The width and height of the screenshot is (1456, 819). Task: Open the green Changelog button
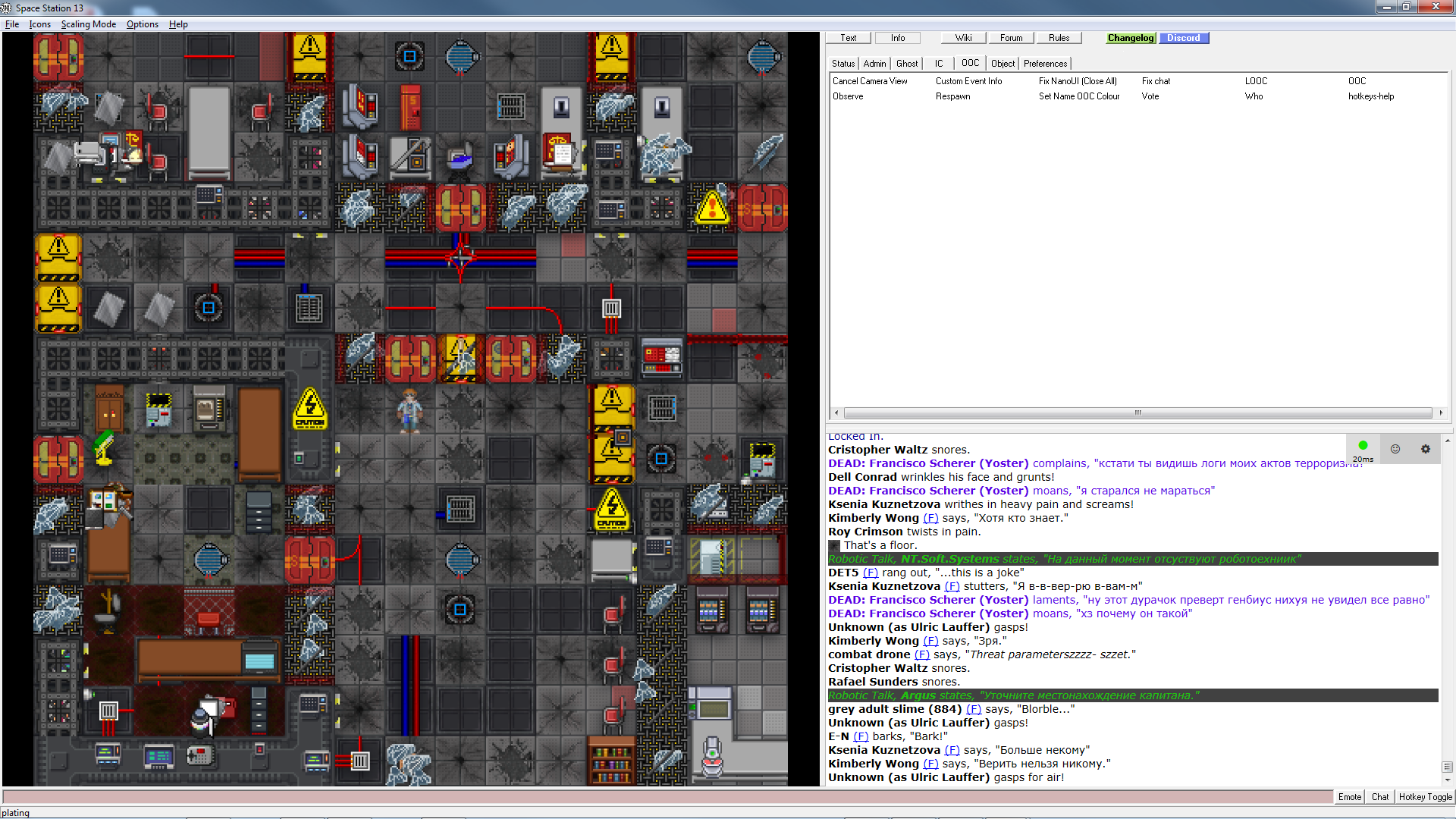(1130, 38)
